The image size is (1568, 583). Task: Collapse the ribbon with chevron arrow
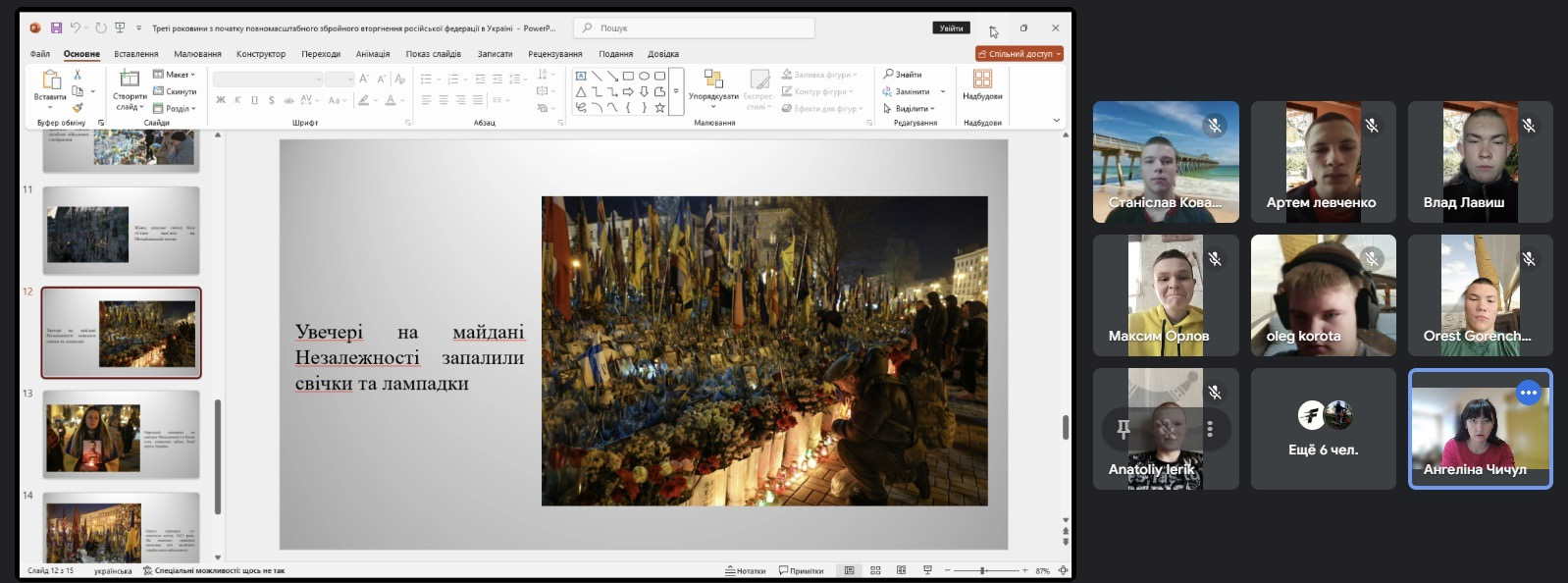pyautogui.click(x=1056, y=120)
